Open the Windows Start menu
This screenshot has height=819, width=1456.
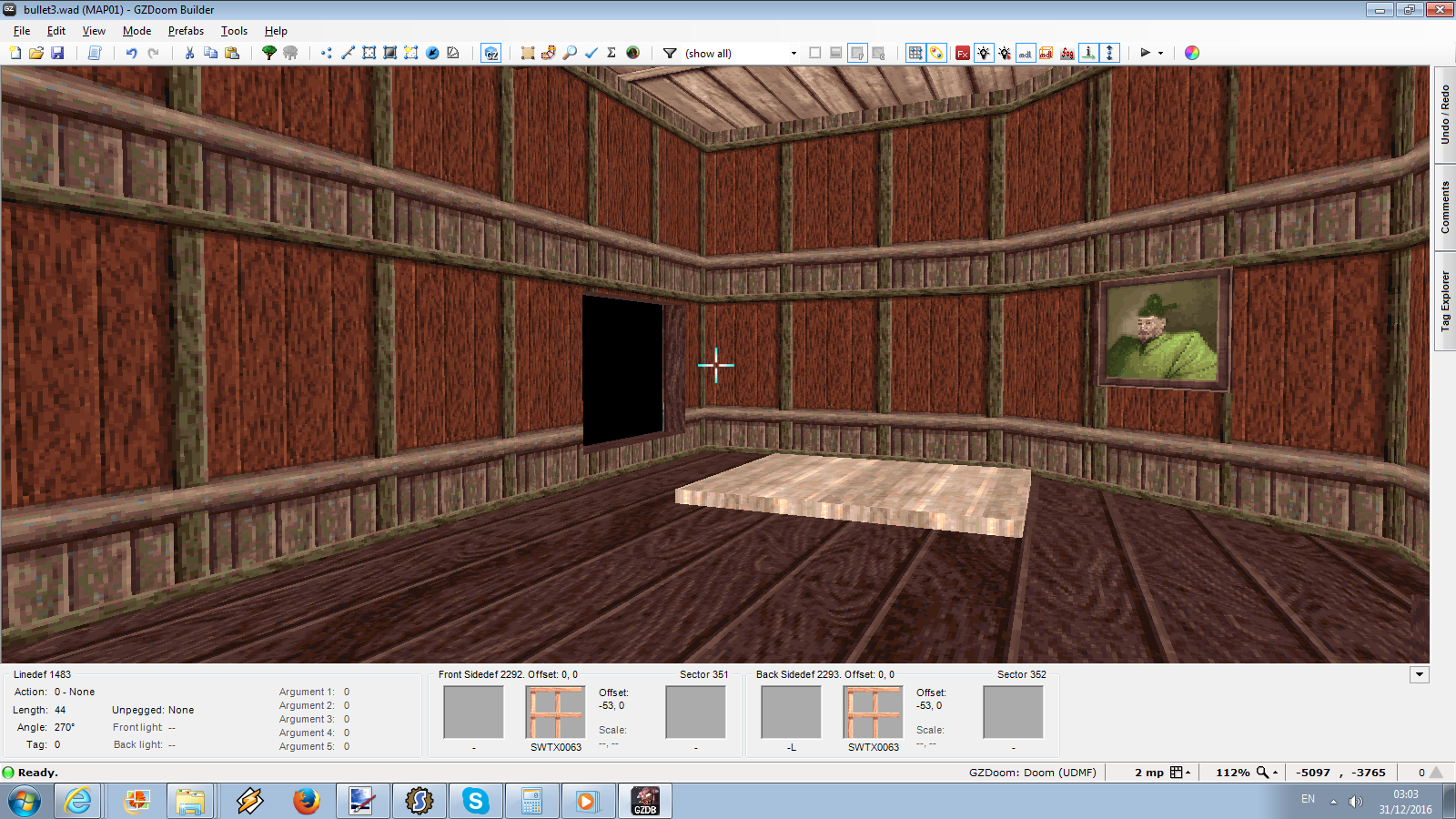tap(25, 801)
